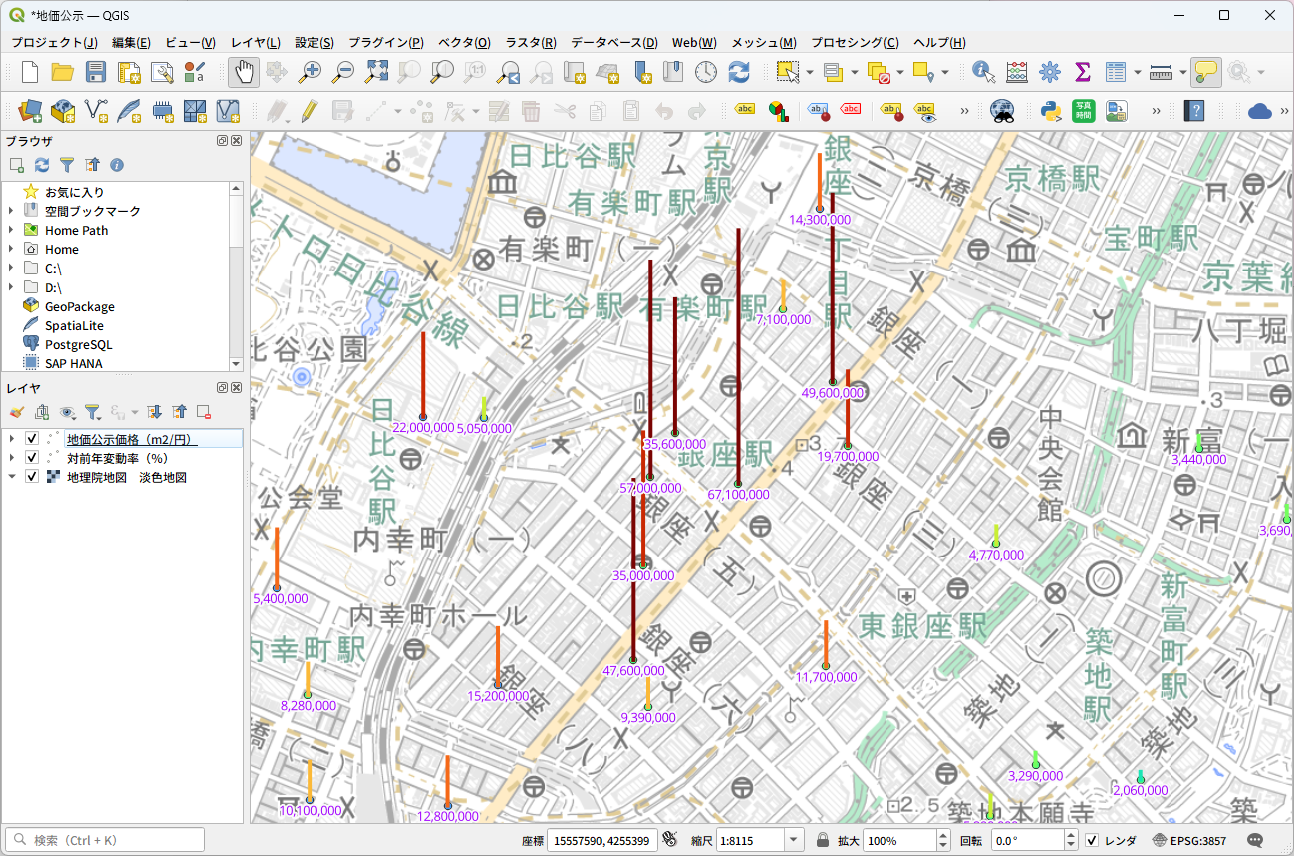Open the attribute table icon
Screen dimensions: 1294x856
coord(1116,72)
